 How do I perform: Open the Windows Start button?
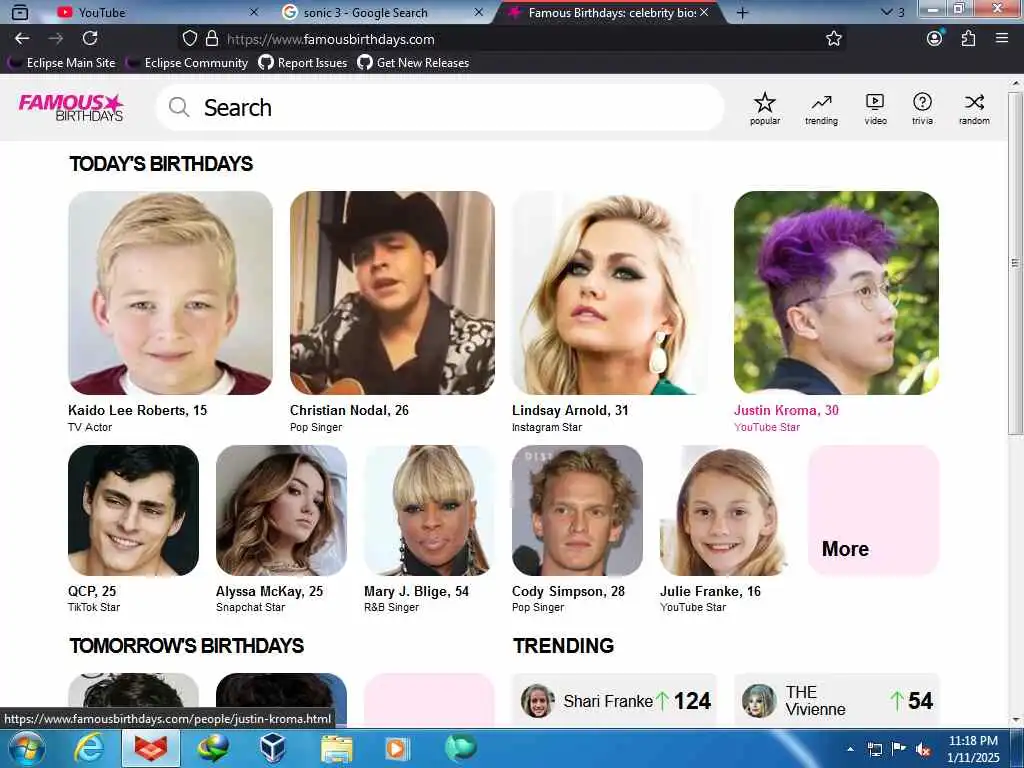(27, 748)
